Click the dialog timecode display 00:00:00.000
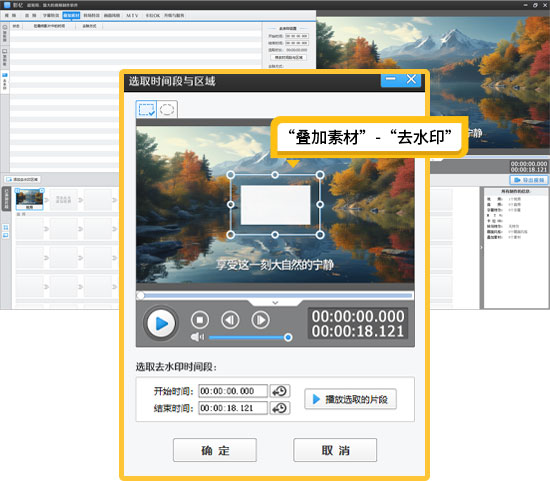 [358, 316]
